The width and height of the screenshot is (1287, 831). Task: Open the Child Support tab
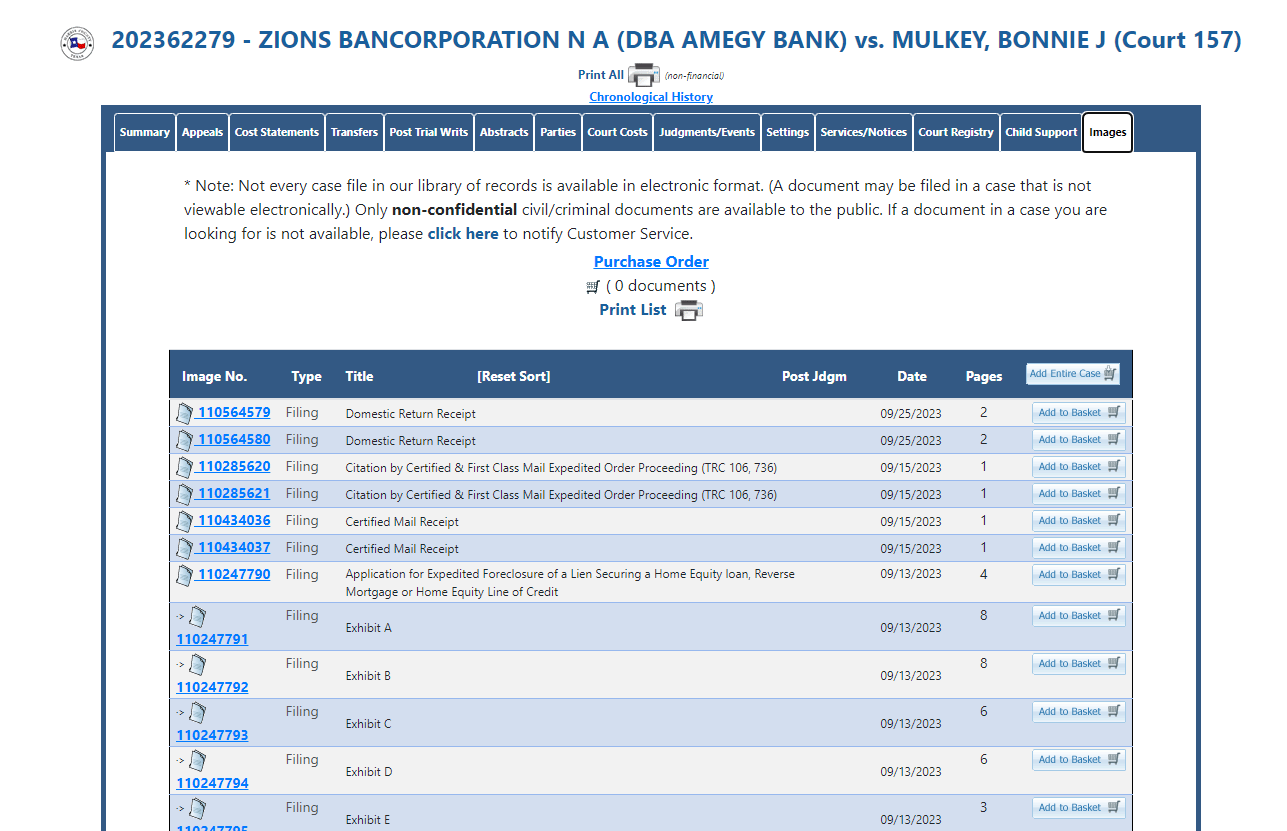tap(1041, 132)
